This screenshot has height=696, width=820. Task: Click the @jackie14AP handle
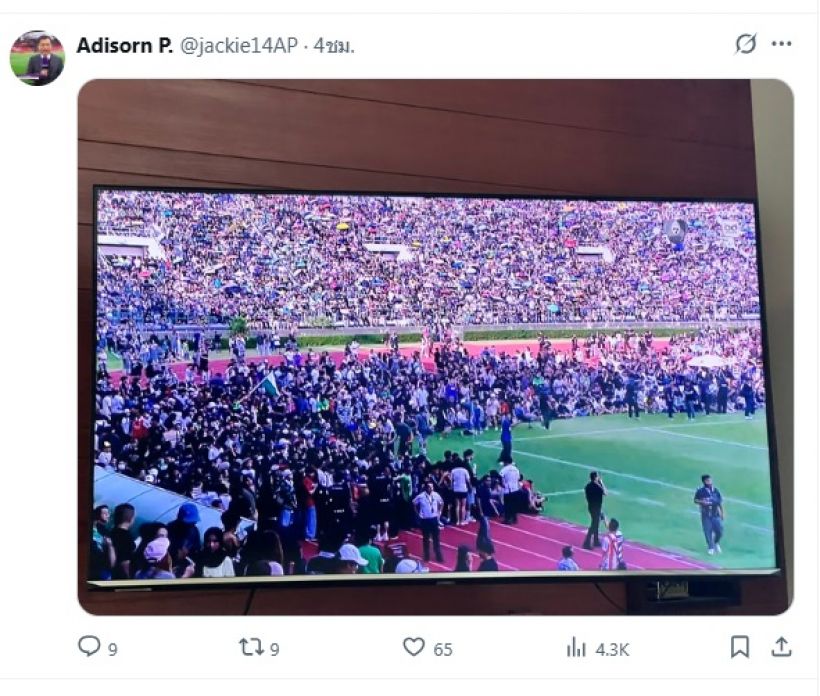pyautogui.click(x=239, y=45)
